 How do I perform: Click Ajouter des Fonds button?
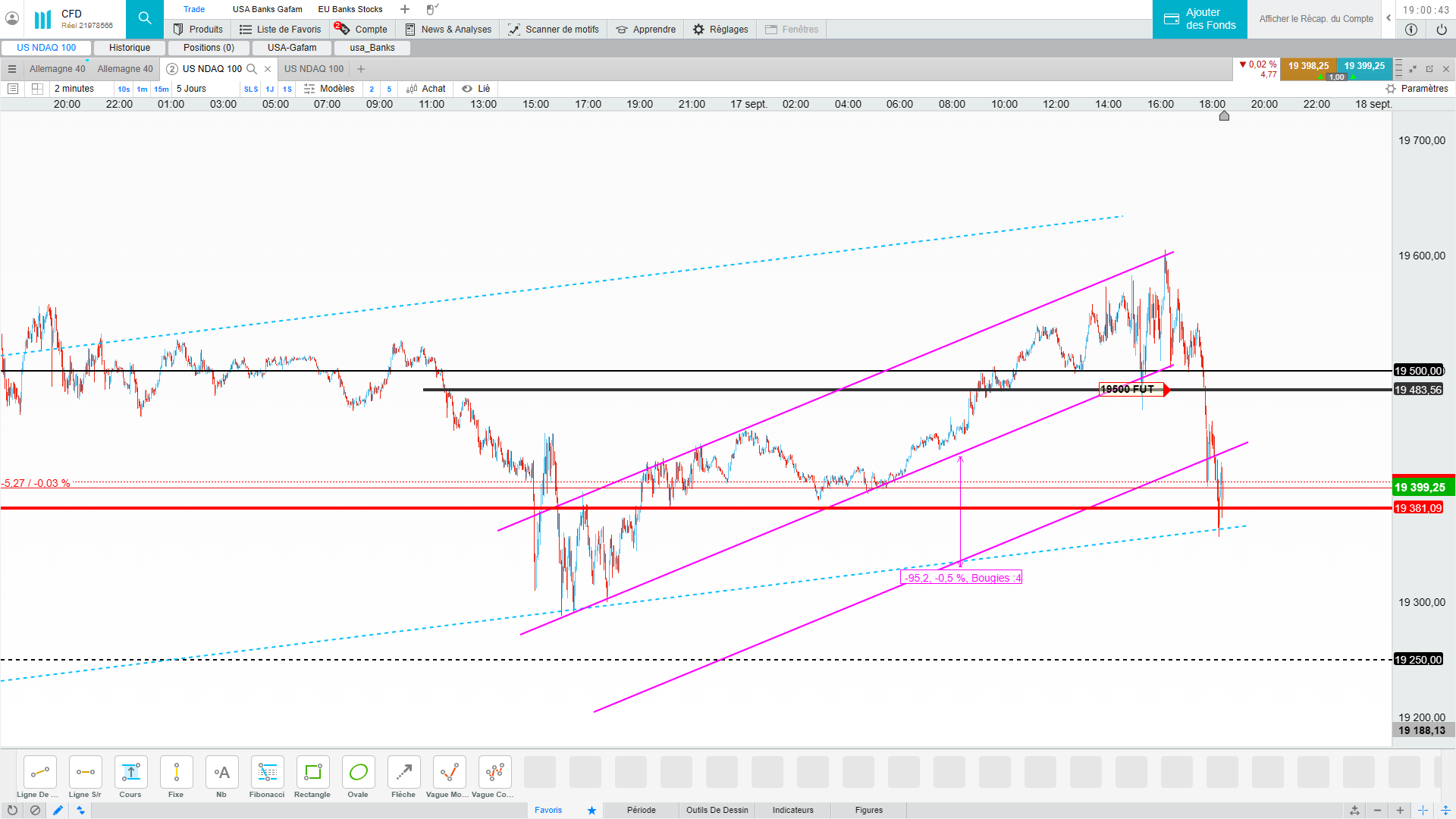(x=1200, y=19)
